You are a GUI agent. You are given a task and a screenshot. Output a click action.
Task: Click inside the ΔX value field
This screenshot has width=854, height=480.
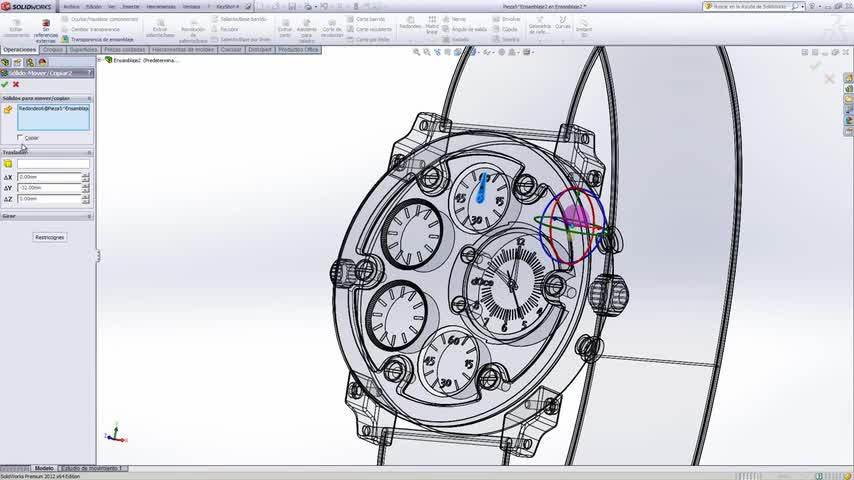49,177
